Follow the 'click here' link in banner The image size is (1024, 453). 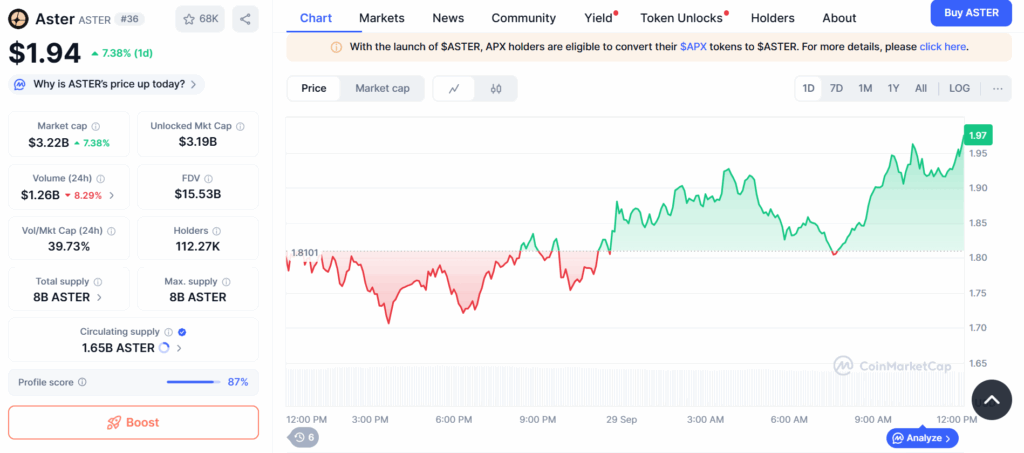click(x=942, y=46)
